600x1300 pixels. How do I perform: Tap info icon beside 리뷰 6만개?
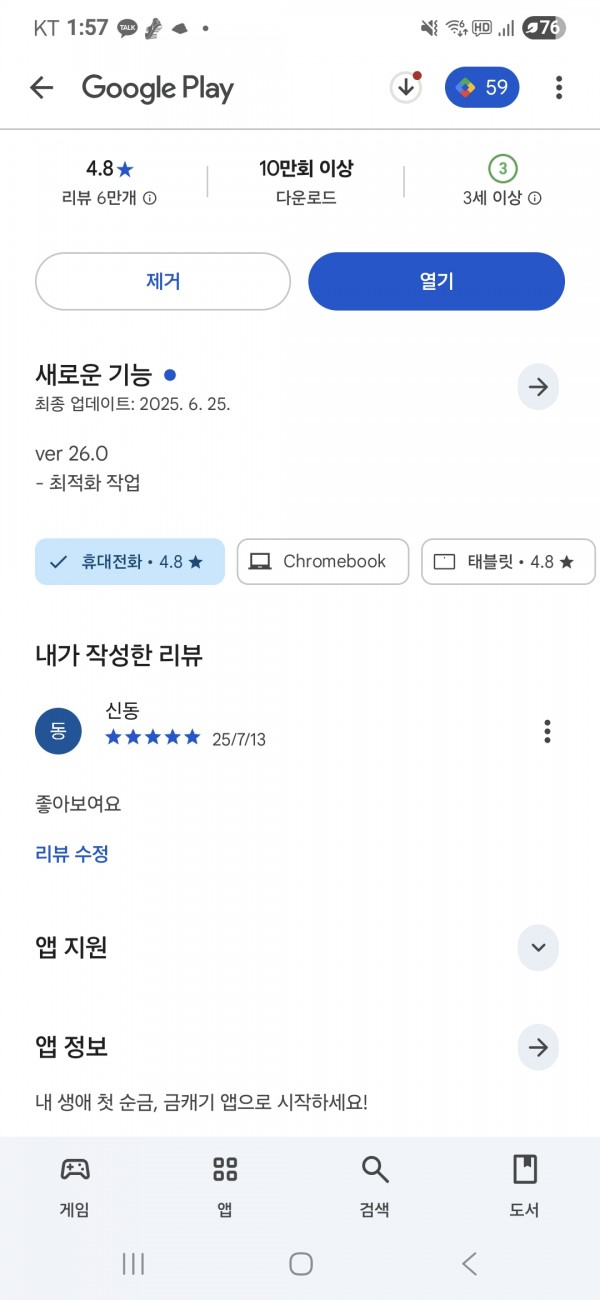coord(150,198)
